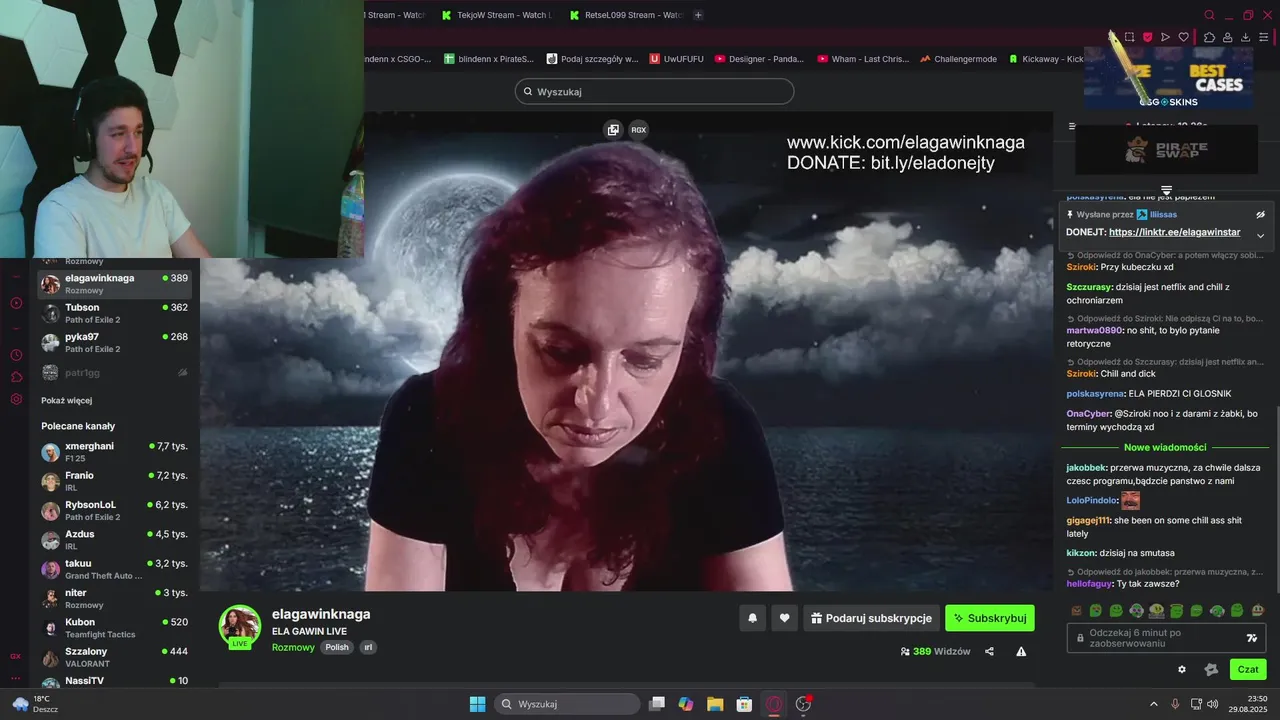This screenshot has height=720, width=1280.
Task: Expand the pinned message chevron
Action: coord(1260,236)
